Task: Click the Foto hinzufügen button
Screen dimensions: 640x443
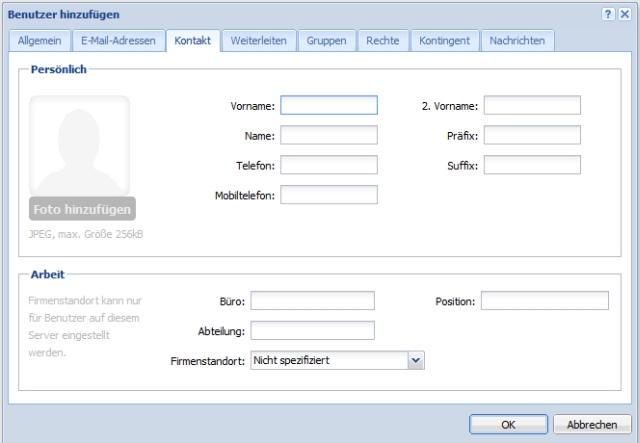Action: click(81, 210)
